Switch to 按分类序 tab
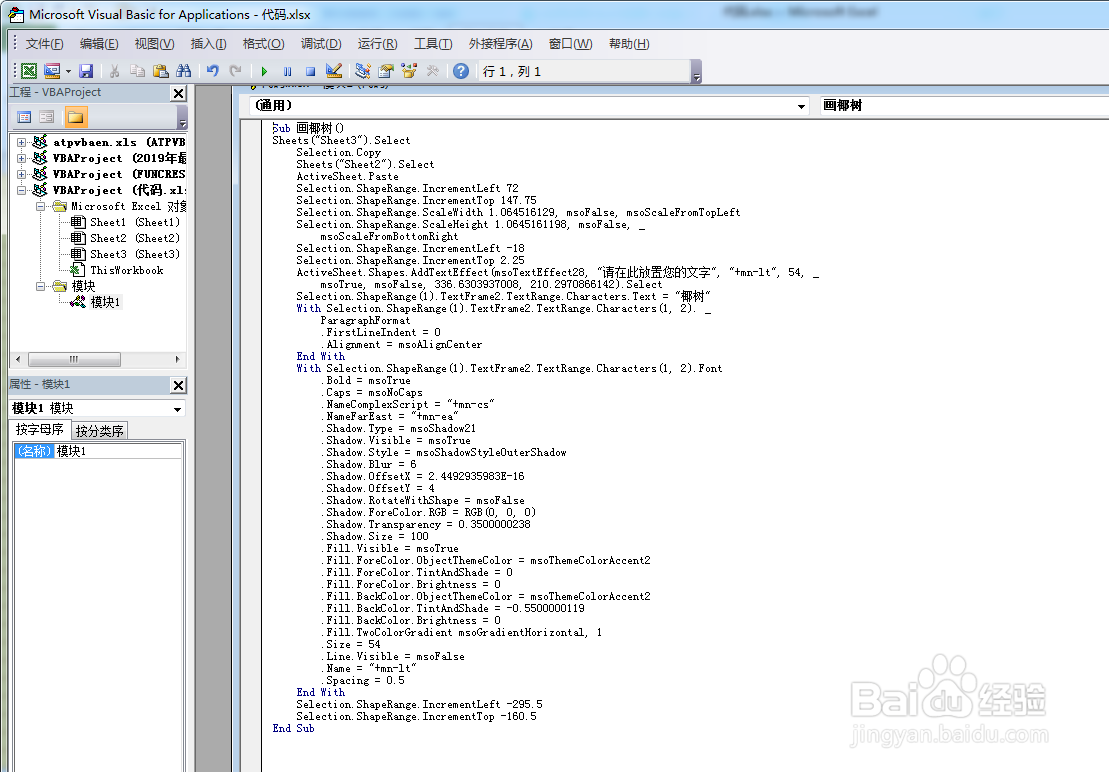 [x=100, y=431]
